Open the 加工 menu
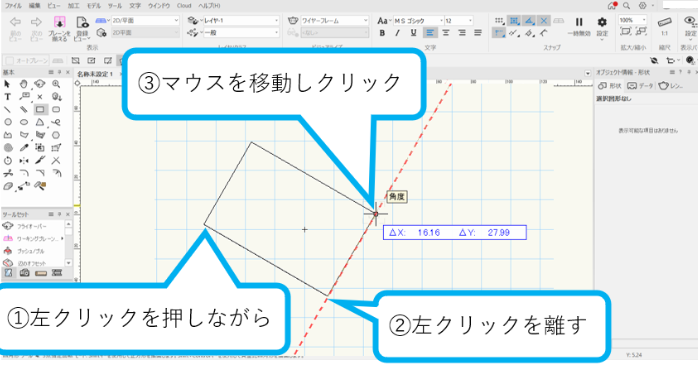The height and width of the screenshot is (365, 698). coord(73,6)
